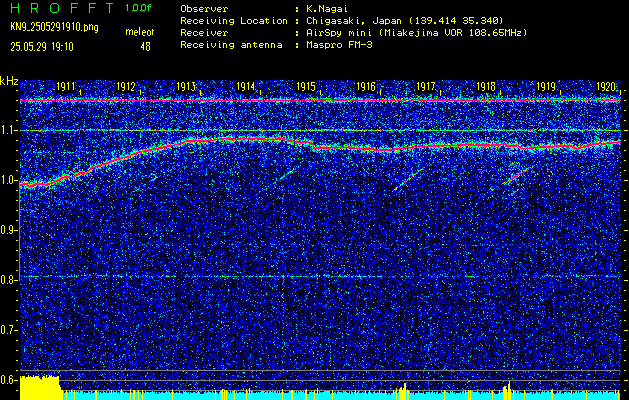Click the meteor echo streak near 1915
Screen dimensions: 629x400
pos(288,173)
